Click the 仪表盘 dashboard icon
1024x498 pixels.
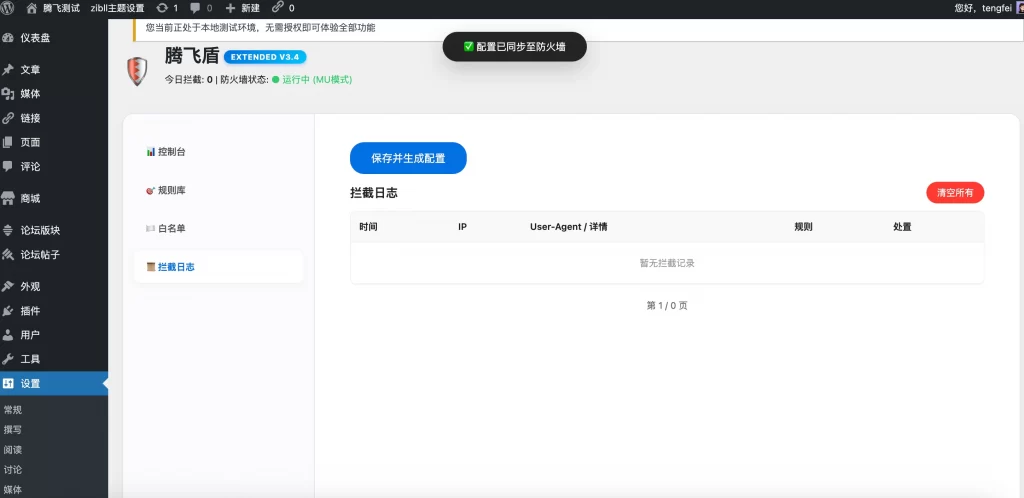coord(8,38)
